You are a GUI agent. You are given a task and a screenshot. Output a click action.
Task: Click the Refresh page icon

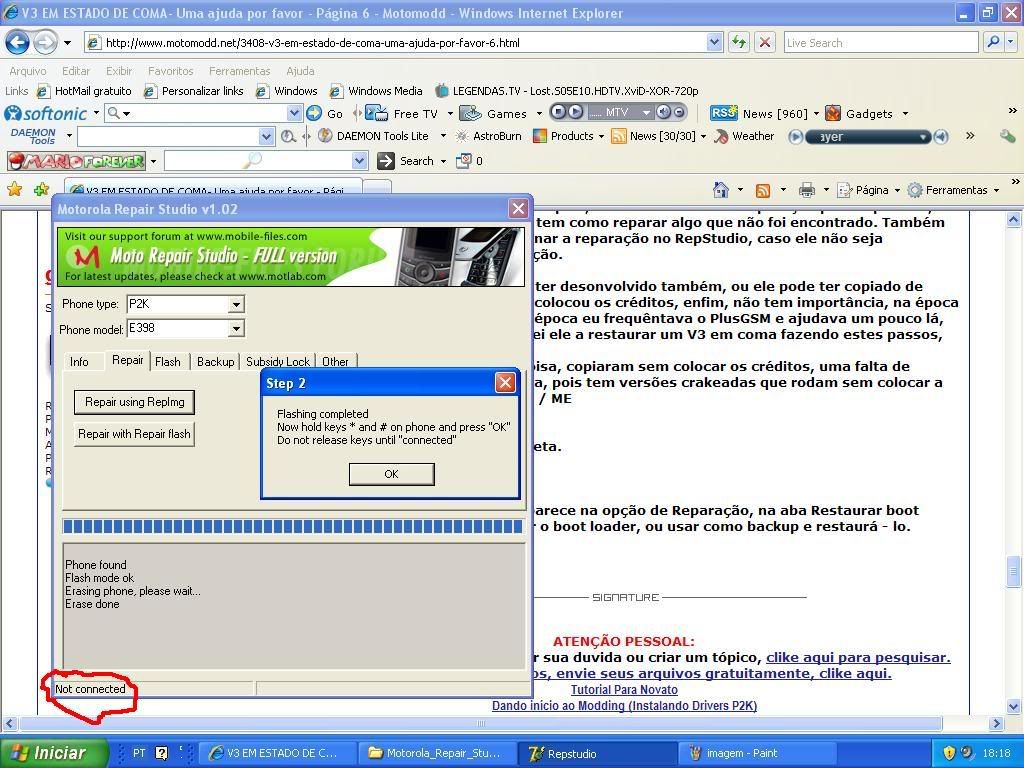739,42
